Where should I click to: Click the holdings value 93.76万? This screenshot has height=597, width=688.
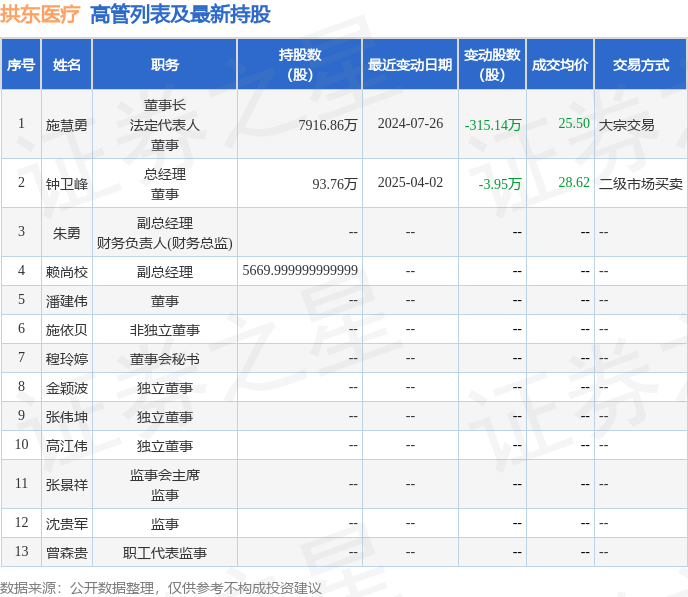[x=335, y=184]
